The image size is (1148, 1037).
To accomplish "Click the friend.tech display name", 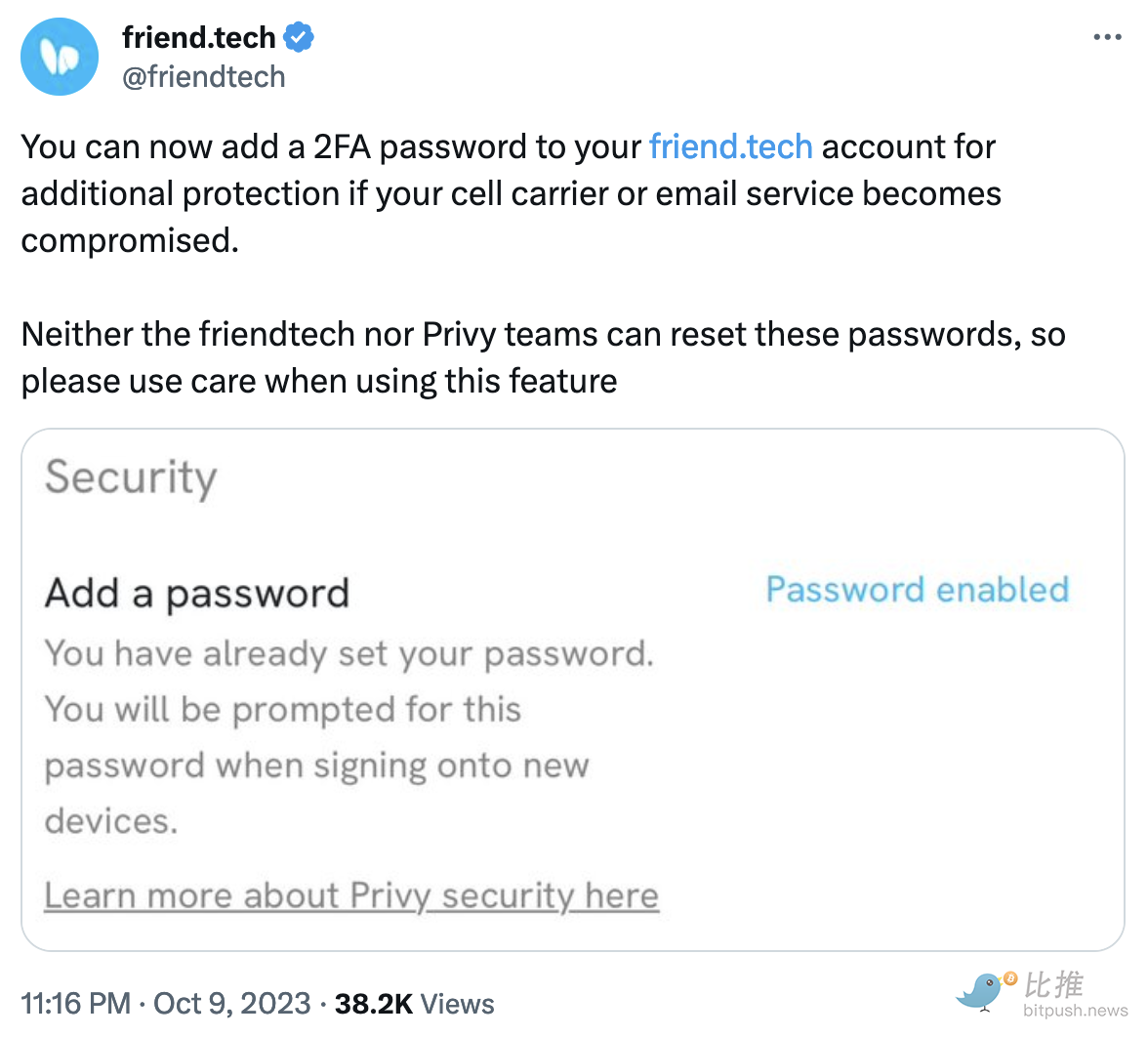I will (x=198, y=37).
